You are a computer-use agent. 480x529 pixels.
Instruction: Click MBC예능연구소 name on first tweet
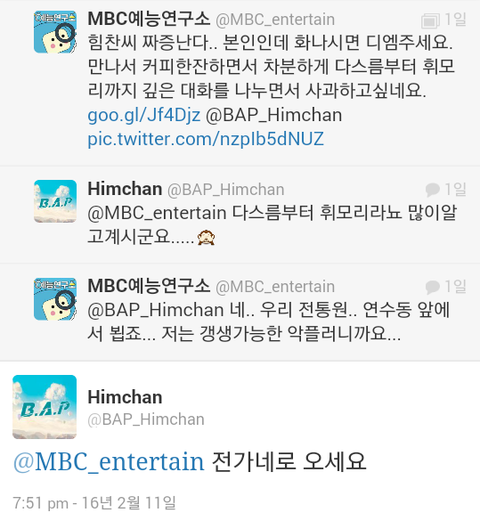click(x=149, y=19)
